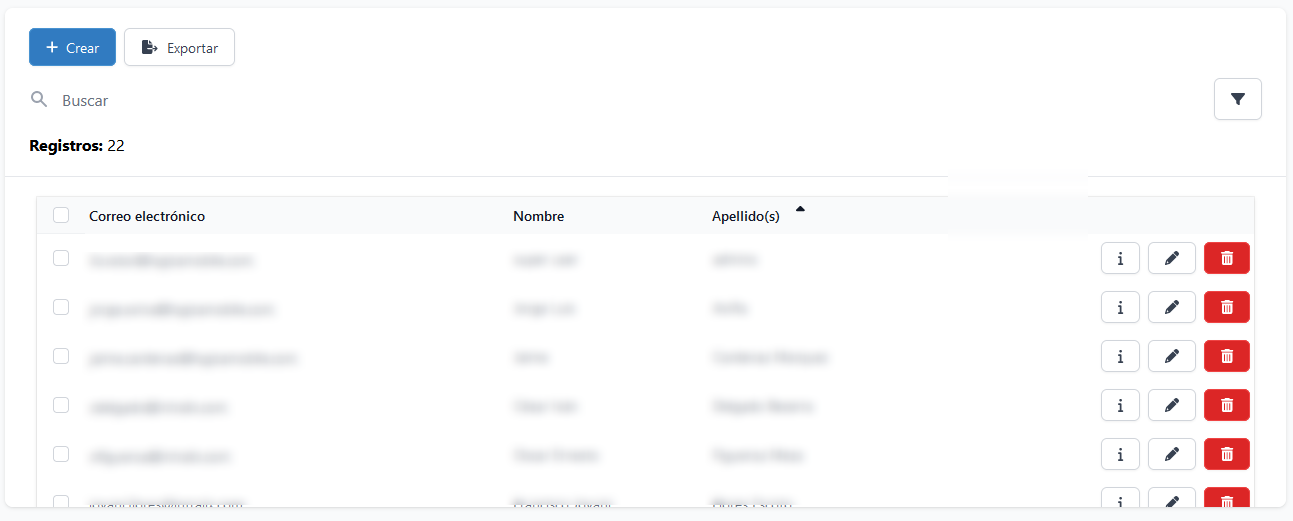This screenshot has width=1293, height=521.
Task: Check the first row checkbox
Action: [x=61, y=258]
